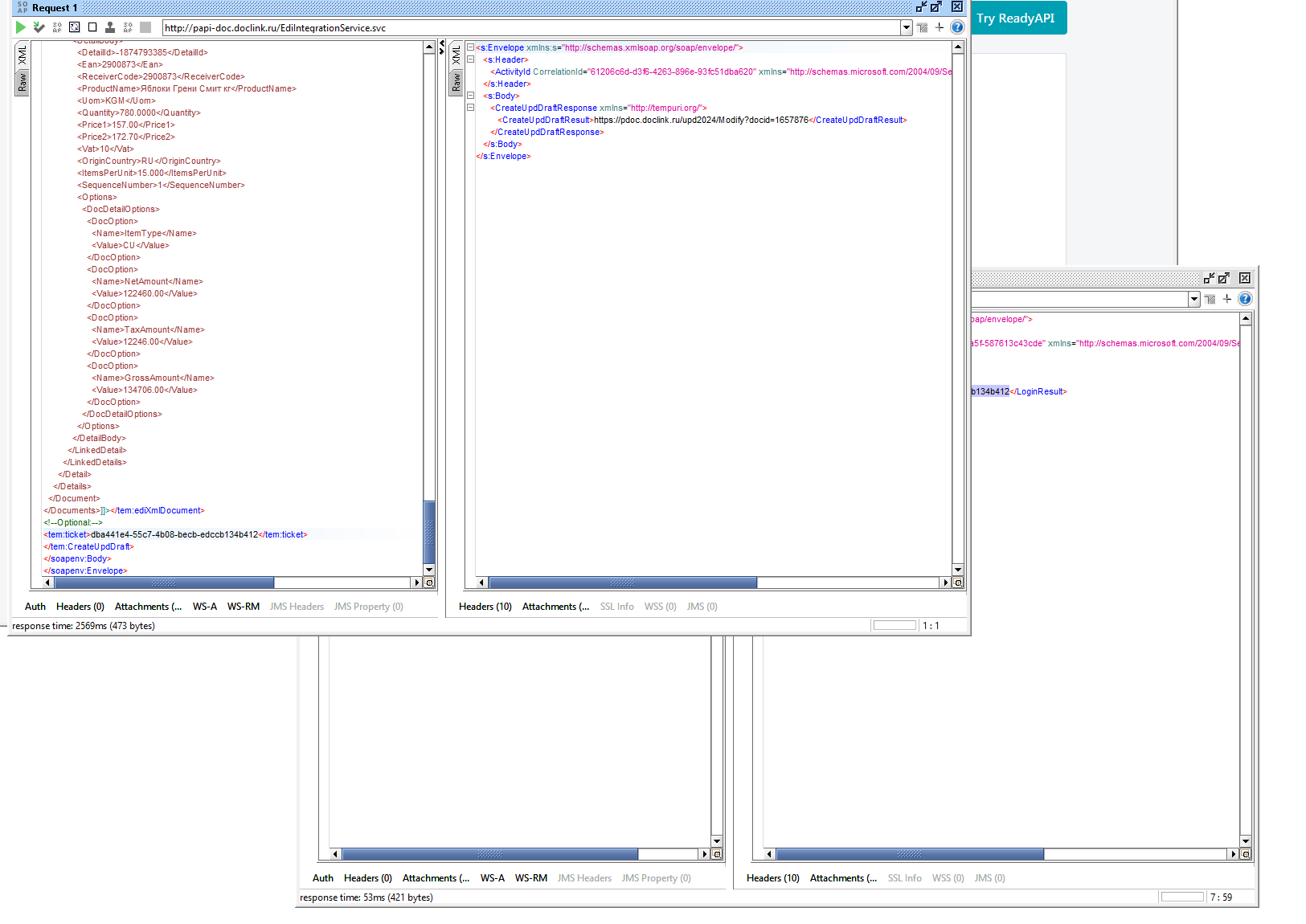The width and height of the screenshot is (1306, 924).
Task: Click the recreate default request icon
Action: coord(74,27)
